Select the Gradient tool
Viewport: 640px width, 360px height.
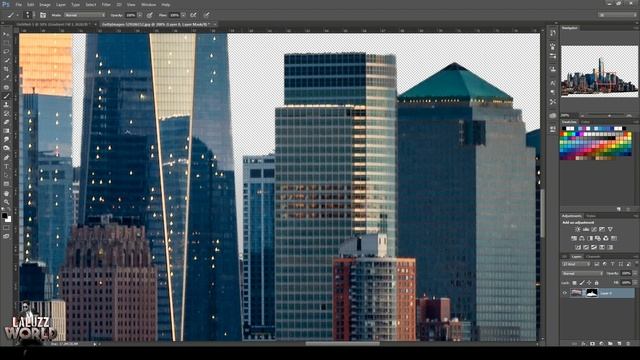6,131
